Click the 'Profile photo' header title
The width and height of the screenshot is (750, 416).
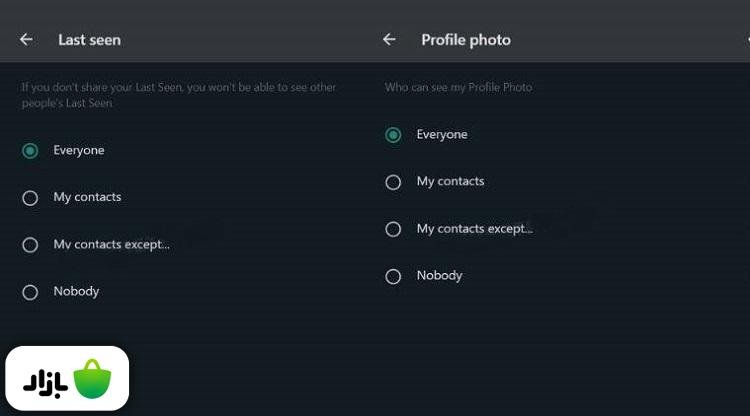click(x=465, y=40)
